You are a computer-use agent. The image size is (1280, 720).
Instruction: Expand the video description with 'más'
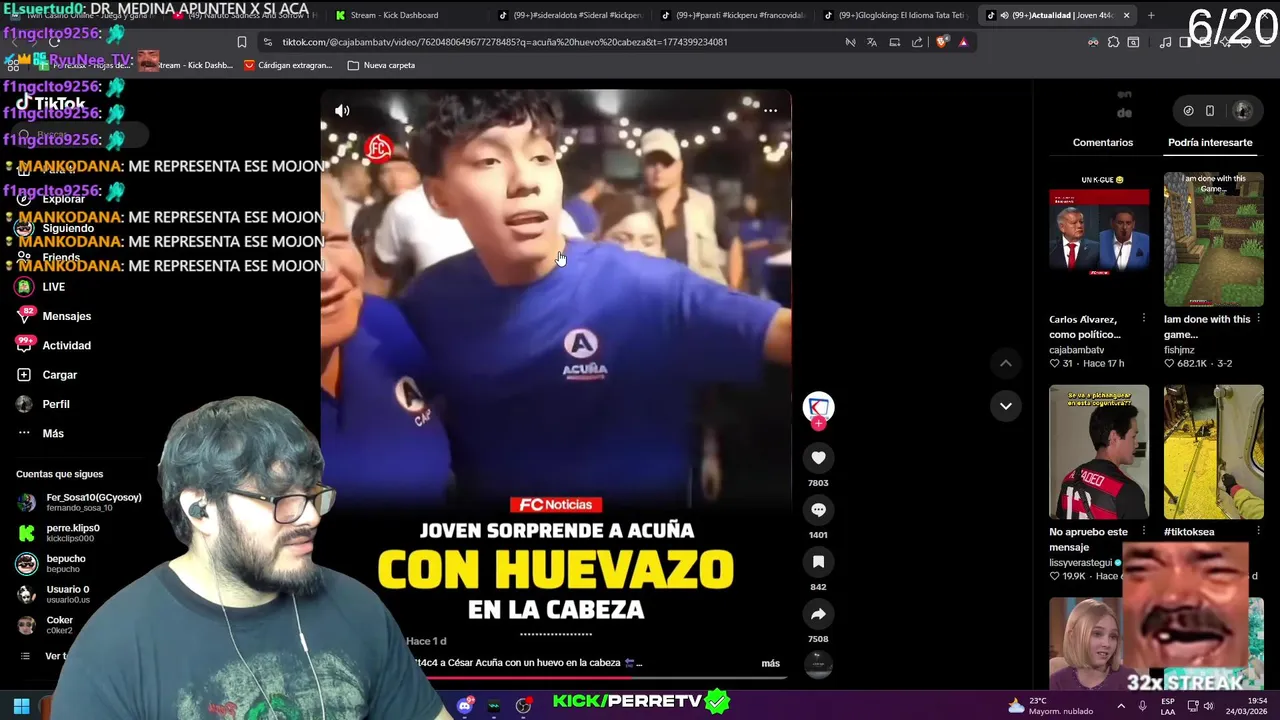click(x=770, y=663)
